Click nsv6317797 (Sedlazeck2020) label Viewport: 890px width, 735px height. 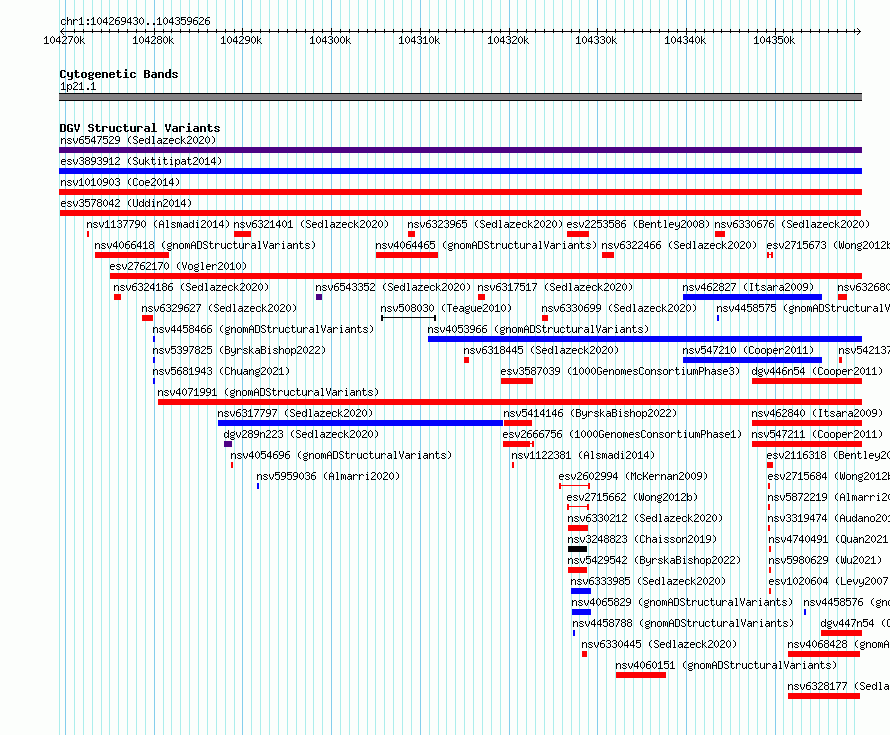pos(295,413)
